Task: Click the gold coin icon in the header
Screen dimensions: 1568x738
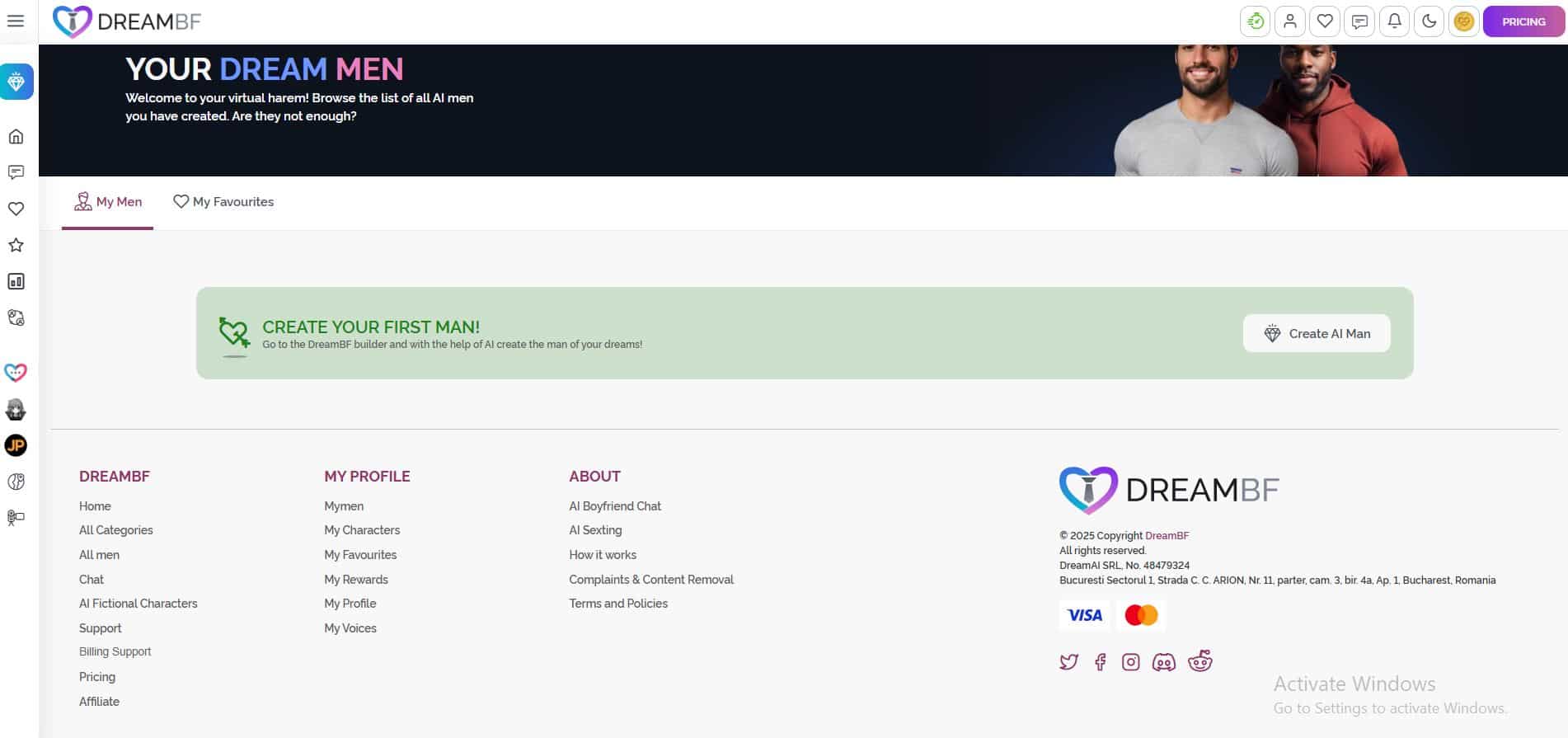Action: [x=1463, y=21]
